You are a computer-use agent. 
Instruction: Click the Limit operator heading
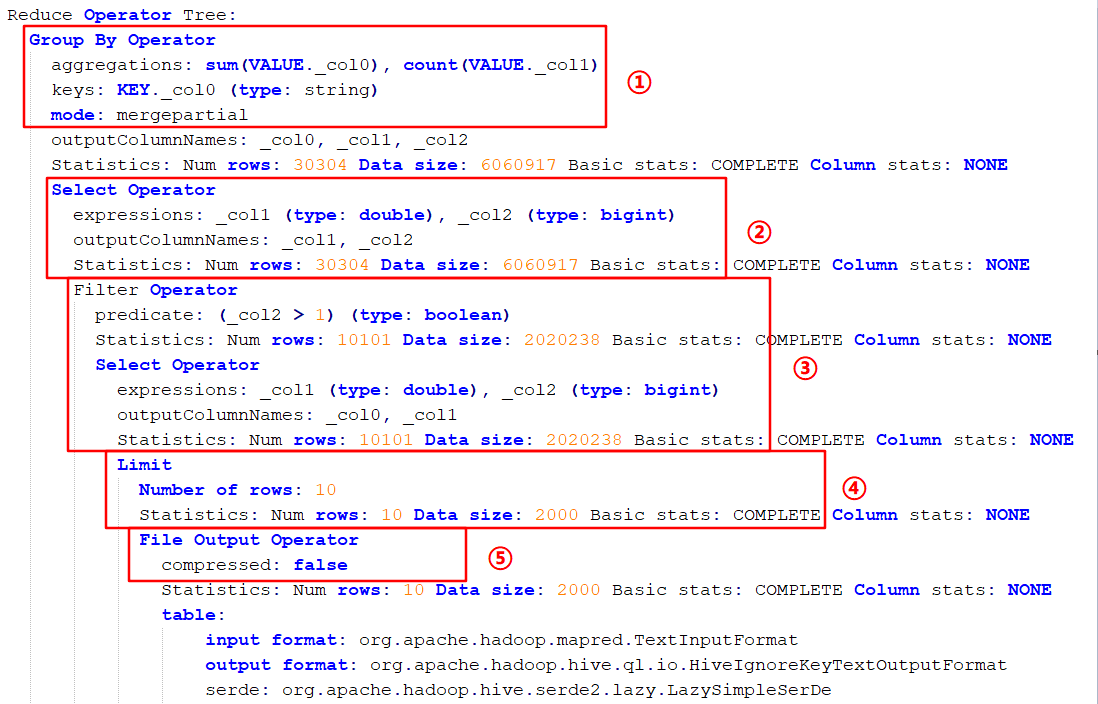coord(144,465)
